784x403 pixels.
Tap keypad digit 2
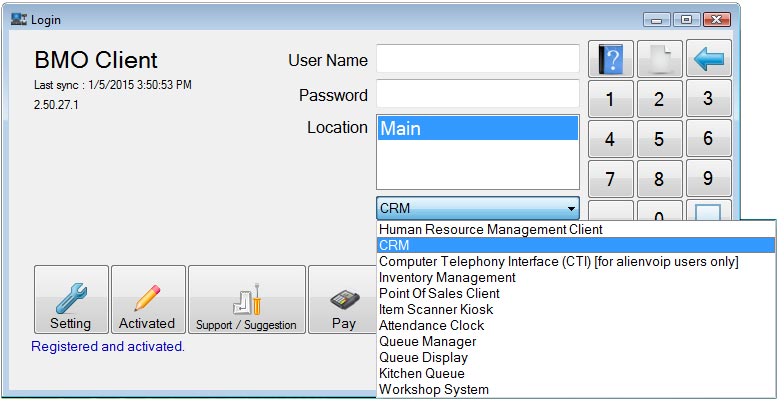pyautogui.click(x=660, y=98)
